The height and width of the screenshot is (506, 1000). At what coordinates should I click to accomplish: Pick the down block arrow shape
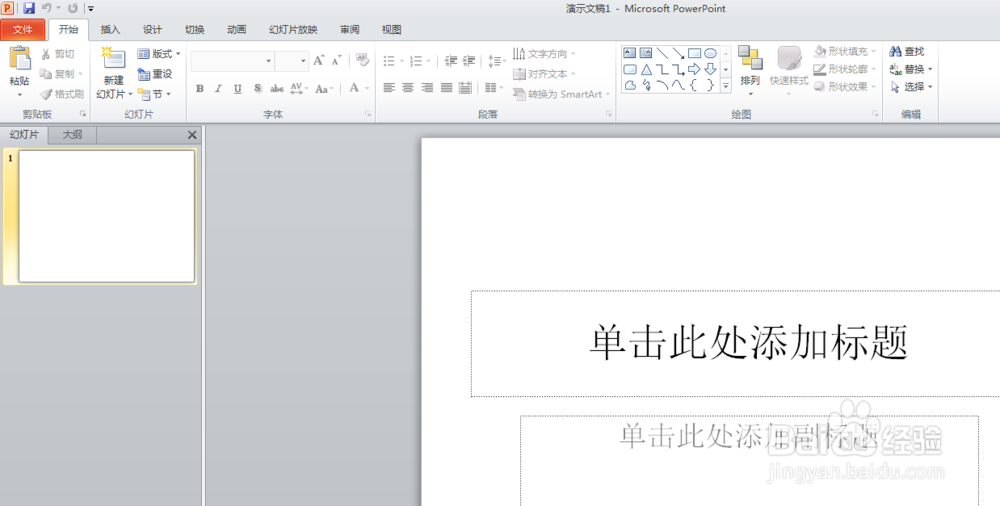(710, 69)
